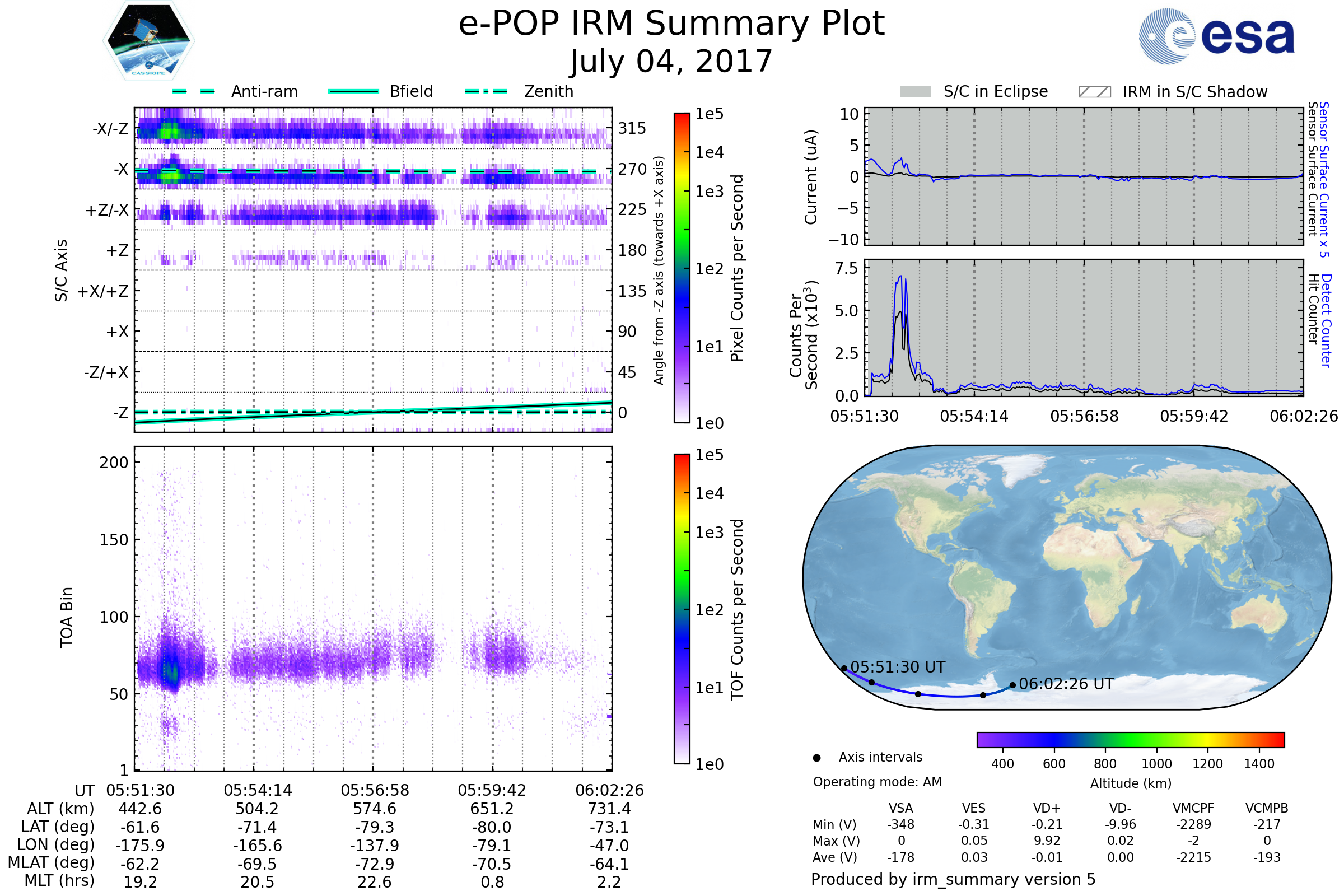Click the IRM in S/C Shadow hatched patch

tap(1094, 92)
